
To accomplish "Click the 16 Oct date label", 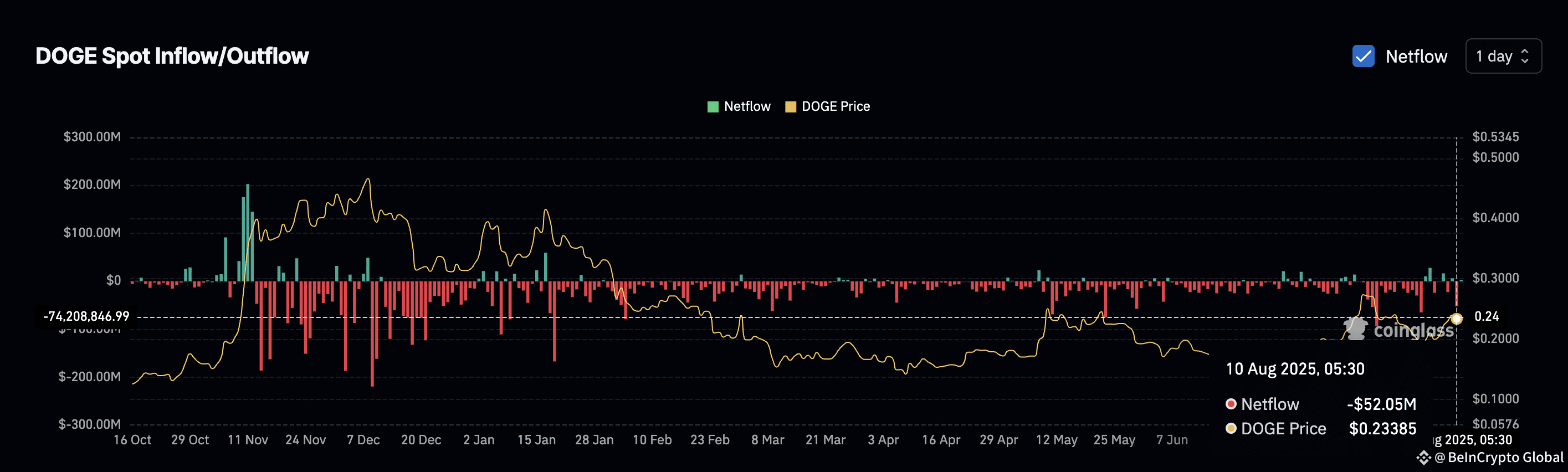I will point(132,440).
